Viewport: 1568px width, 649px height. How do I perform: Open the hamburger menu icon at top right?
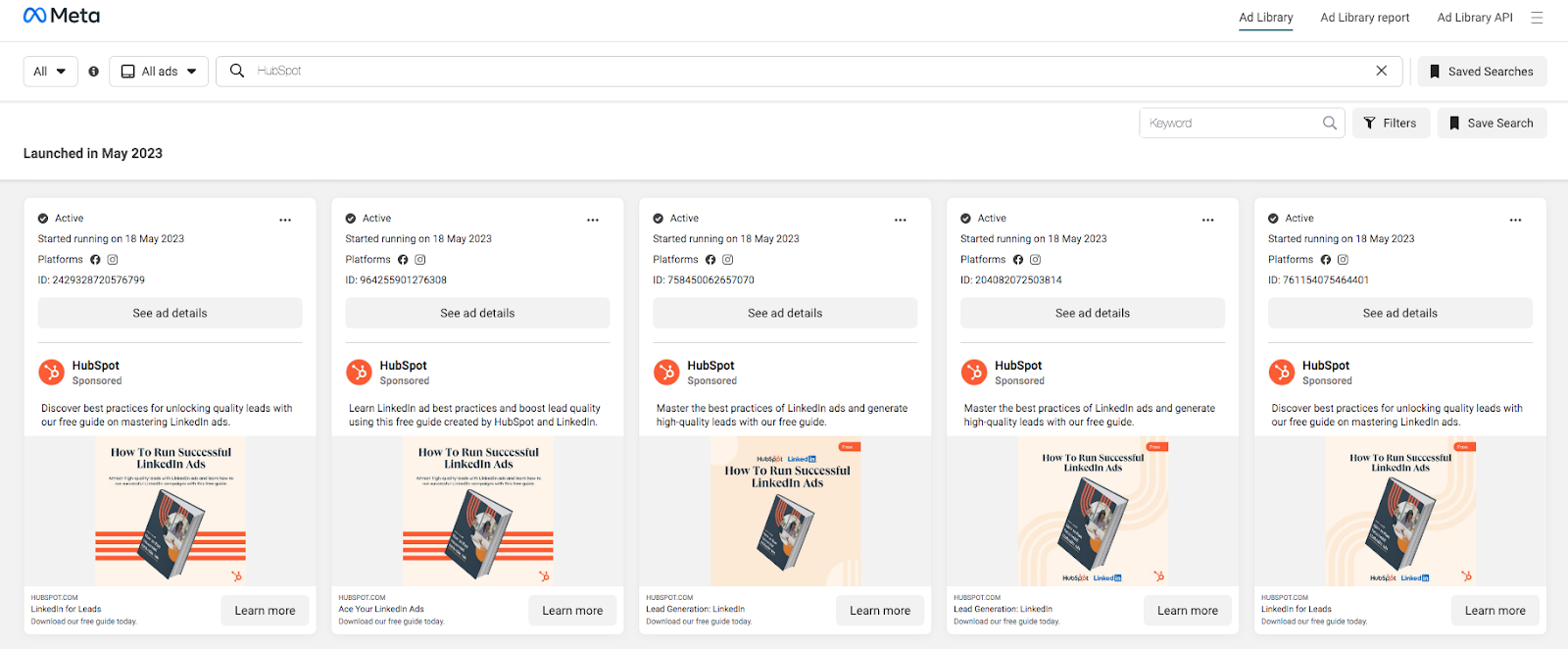tap(1537, 18)
